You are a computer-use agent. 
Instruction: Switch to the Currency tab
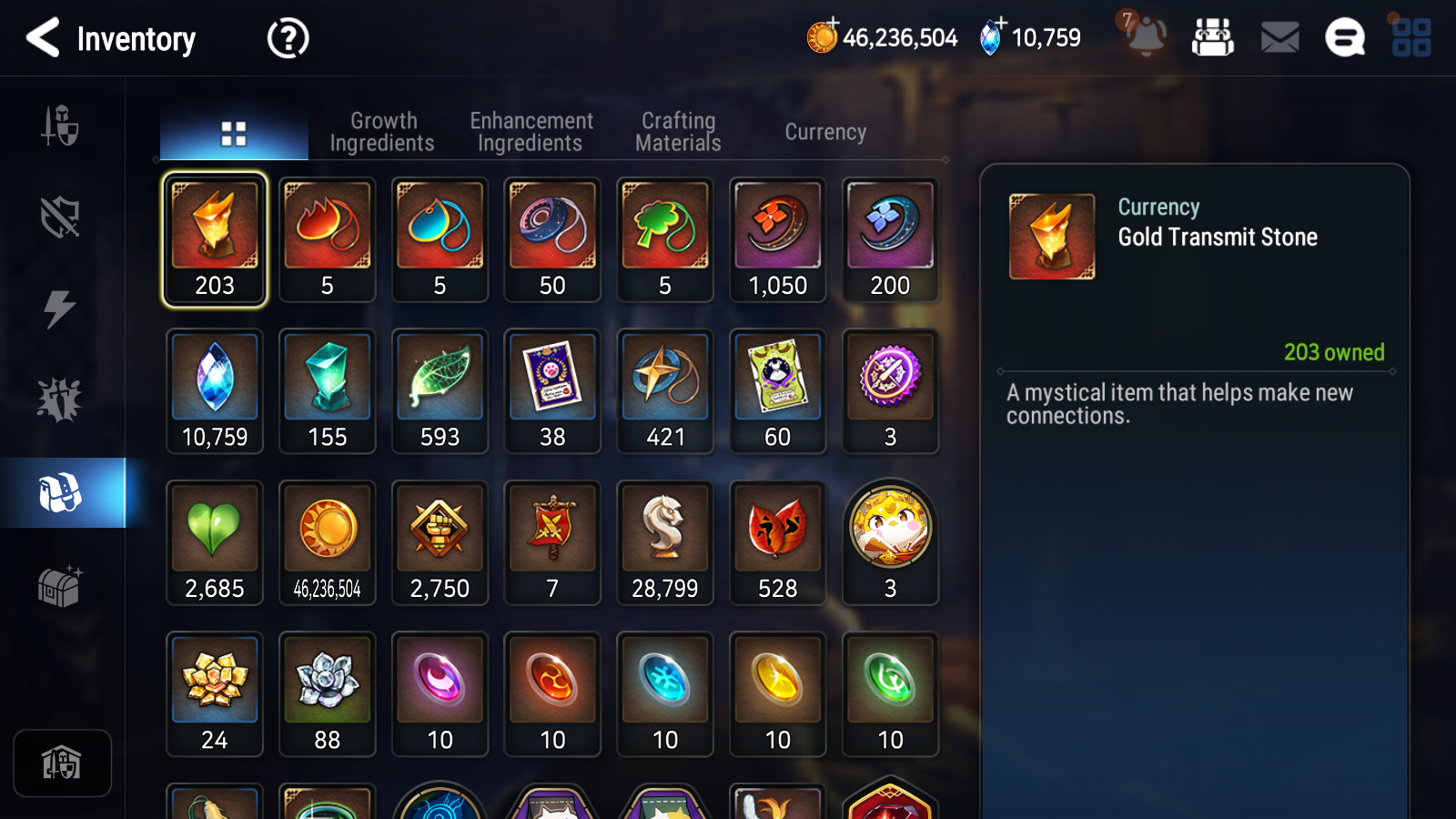point(825,132)
